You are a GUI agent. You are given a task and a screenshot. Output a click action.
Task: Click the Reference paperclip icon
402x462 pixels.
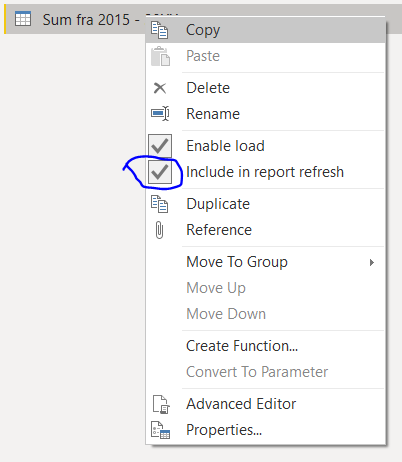[x=159, y=230]
